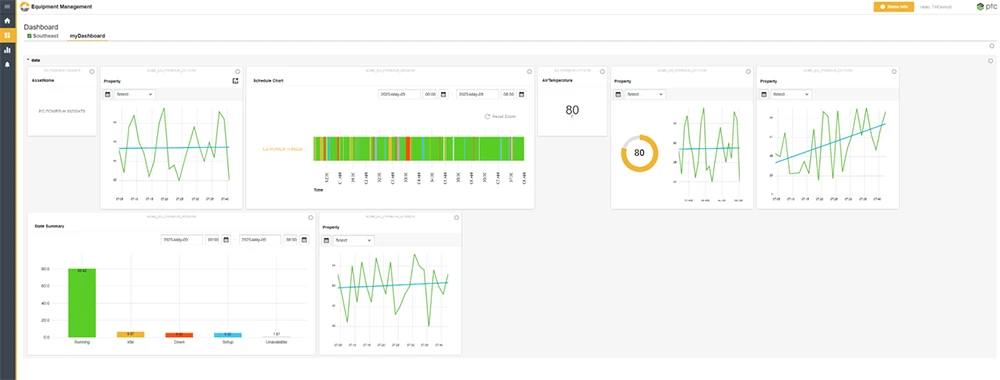Open calendar icon in bottom Property widget
Viewport: 1000px width, 380px height.
(327, 240)
